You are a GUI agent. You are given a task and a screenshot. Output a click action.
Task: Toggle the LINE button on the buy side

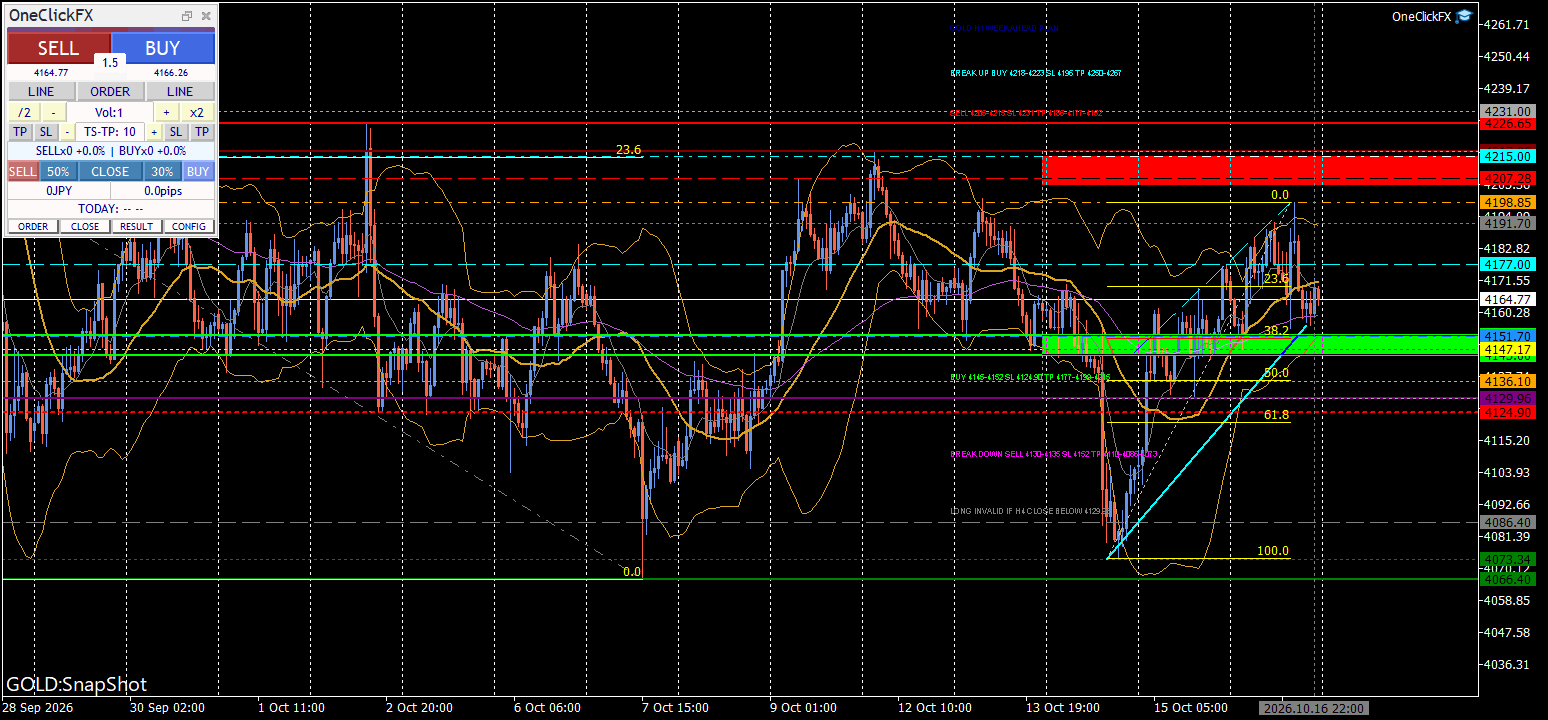pos(180,92)
